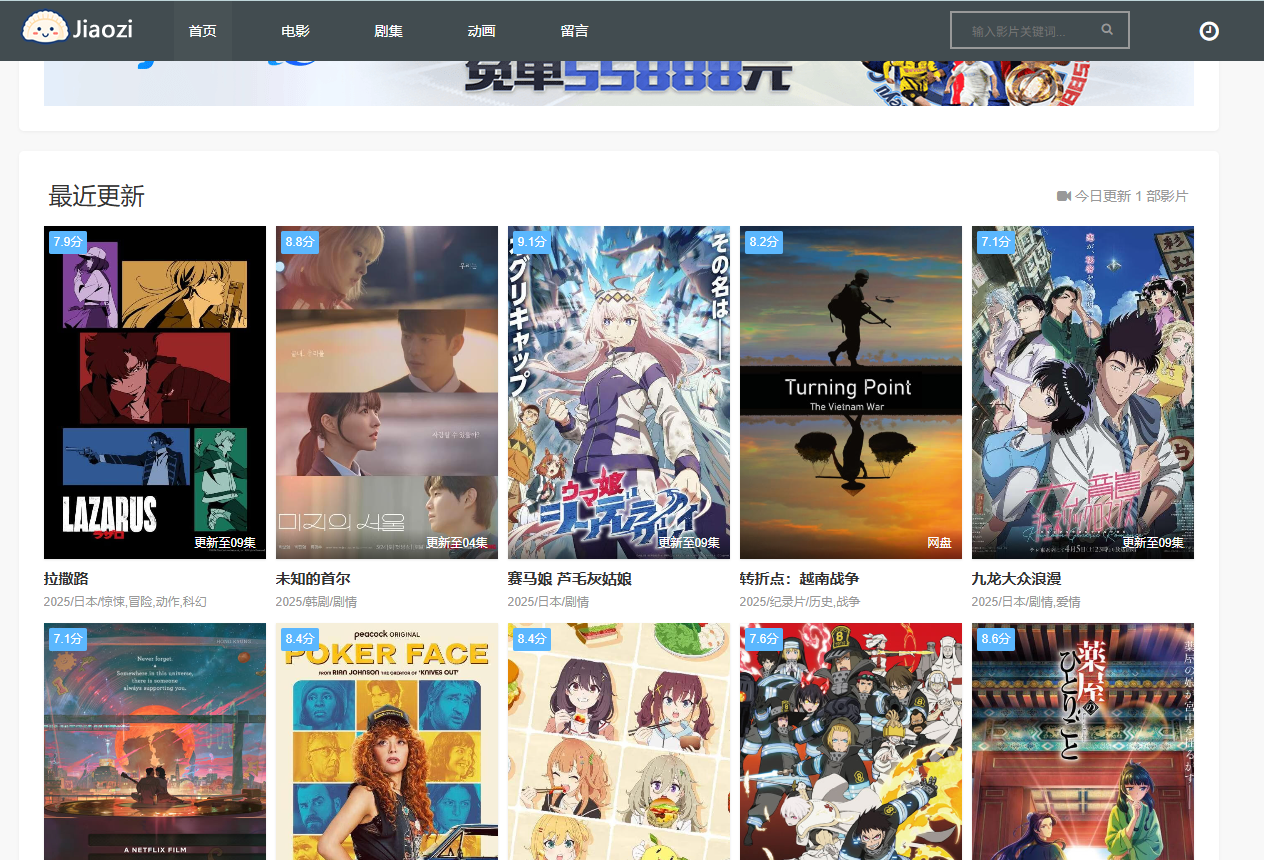Click the 9.1分 rating badge
The width and height of the screenshot is (1264, 860).
532,242
